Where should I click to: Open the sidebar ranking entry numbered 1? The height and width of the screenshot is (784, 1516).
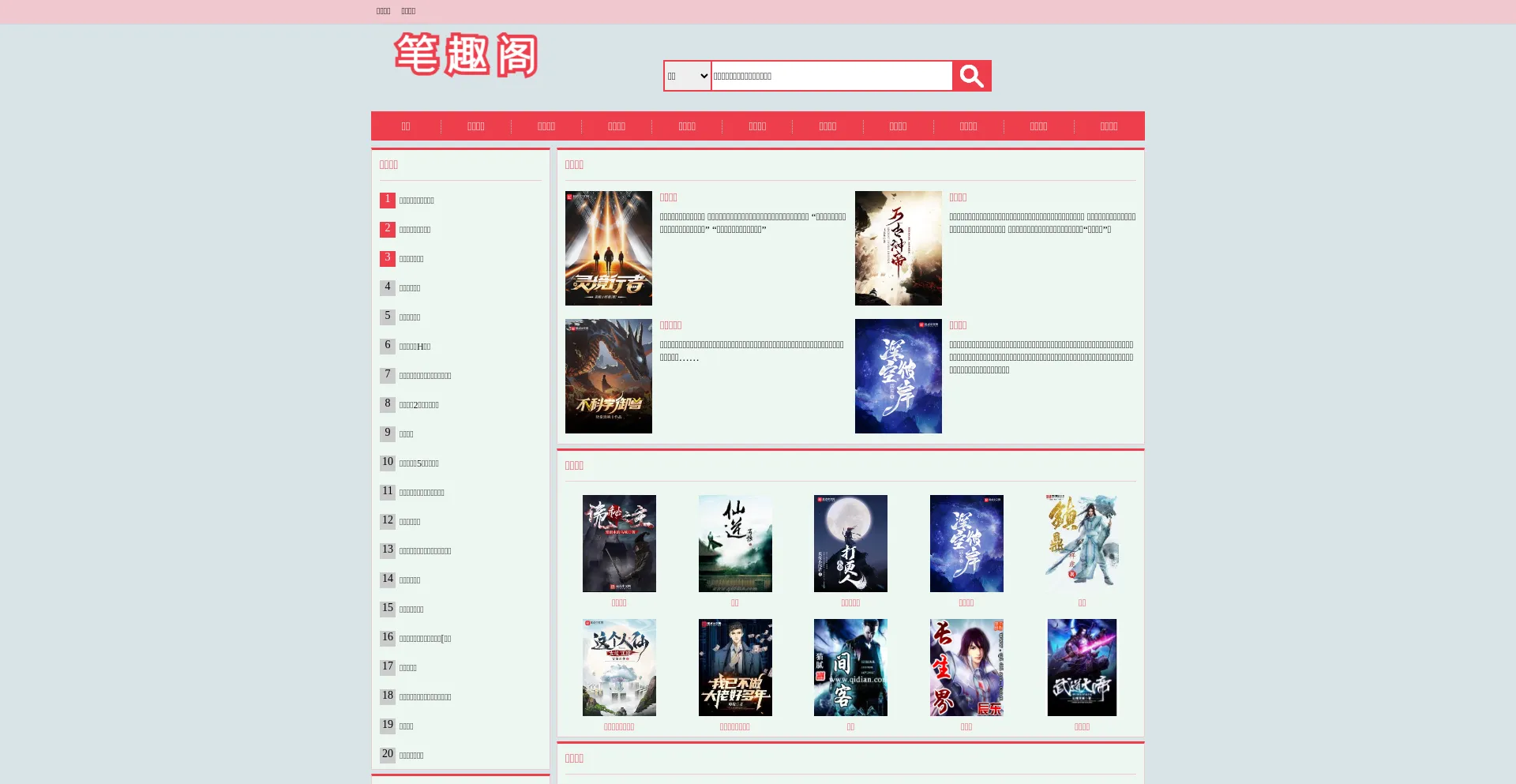pyautogui.click(x=417, y=201)
